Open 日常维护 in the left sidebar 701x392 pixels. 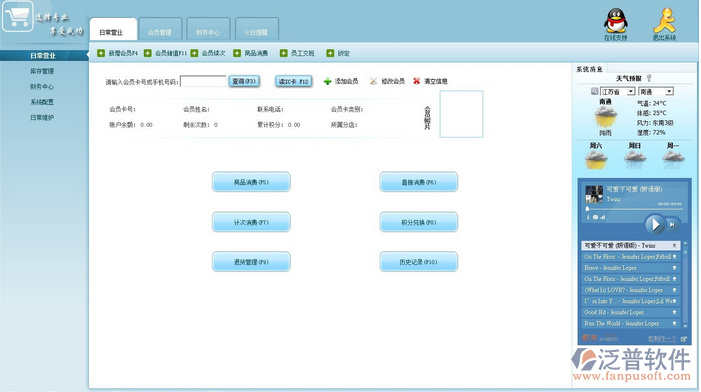click(42, 118)
